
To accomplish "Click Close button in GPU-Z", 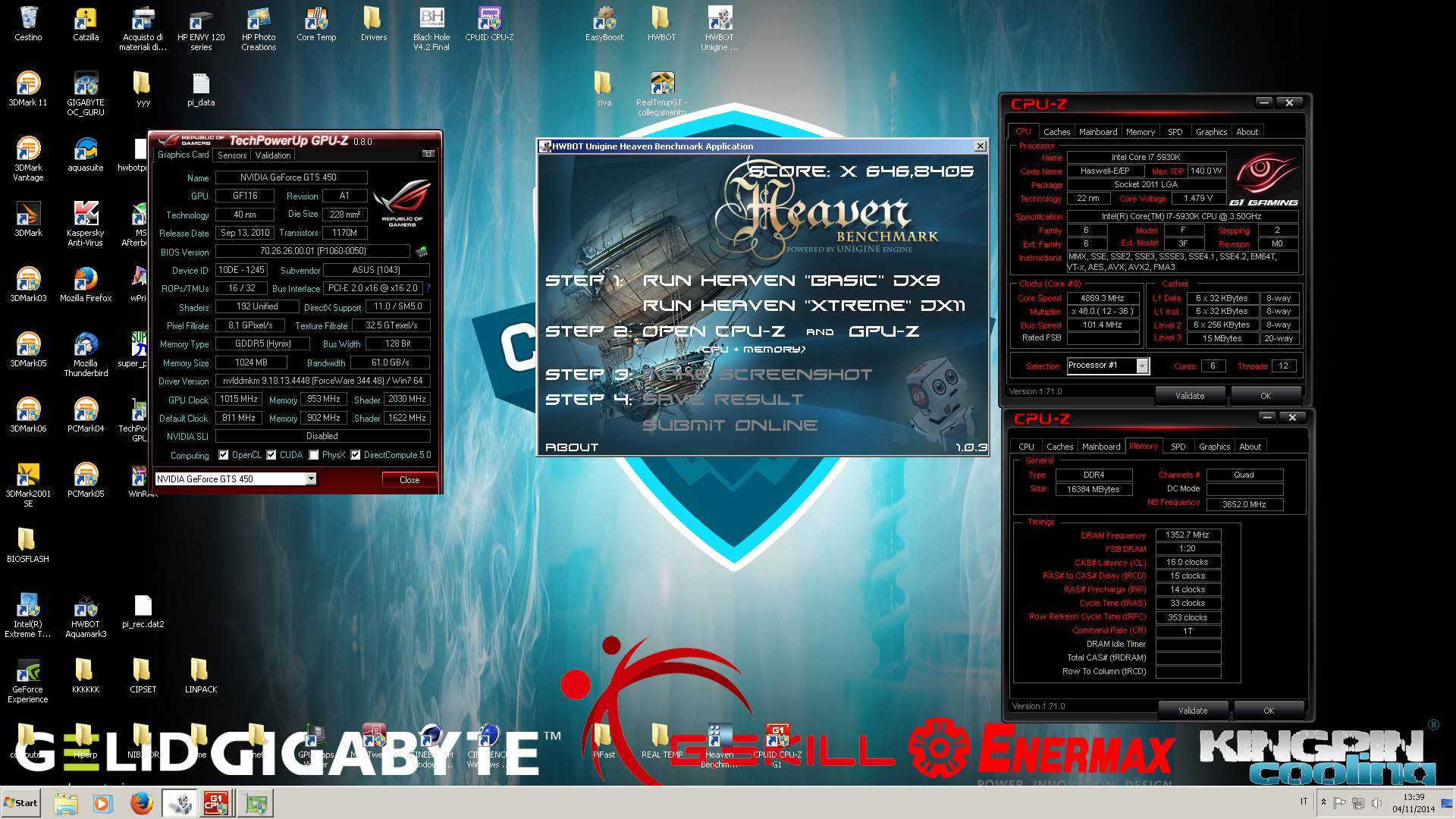I will click(409, 479).
